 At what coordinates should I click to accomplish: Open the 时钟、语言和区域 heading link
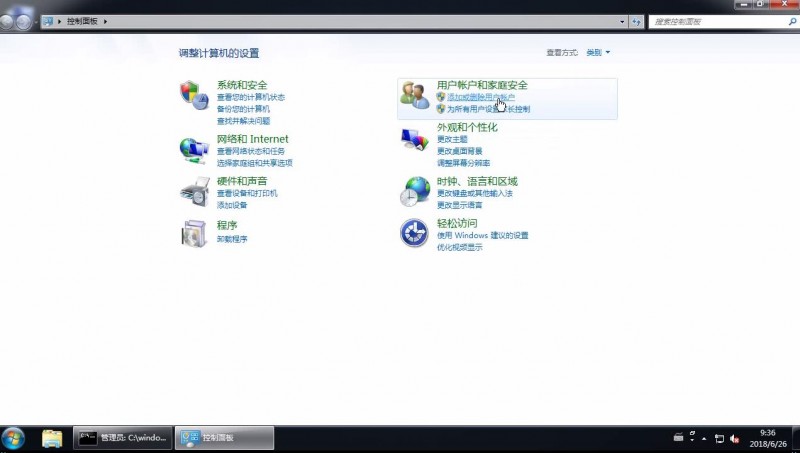[x=477, y=181]
